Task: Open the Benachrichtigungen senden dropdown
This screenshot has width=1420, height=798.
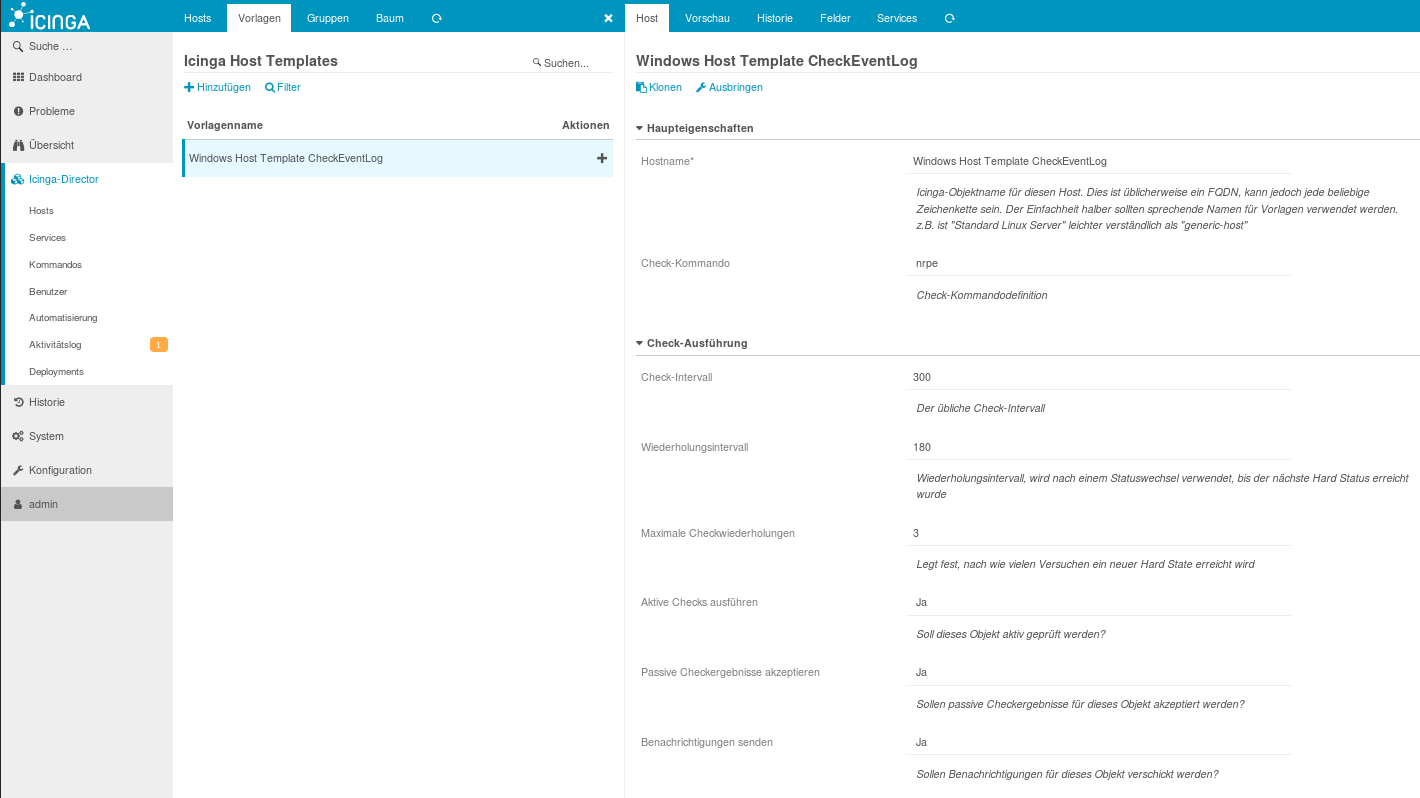Action: (x=1098, y=742)
